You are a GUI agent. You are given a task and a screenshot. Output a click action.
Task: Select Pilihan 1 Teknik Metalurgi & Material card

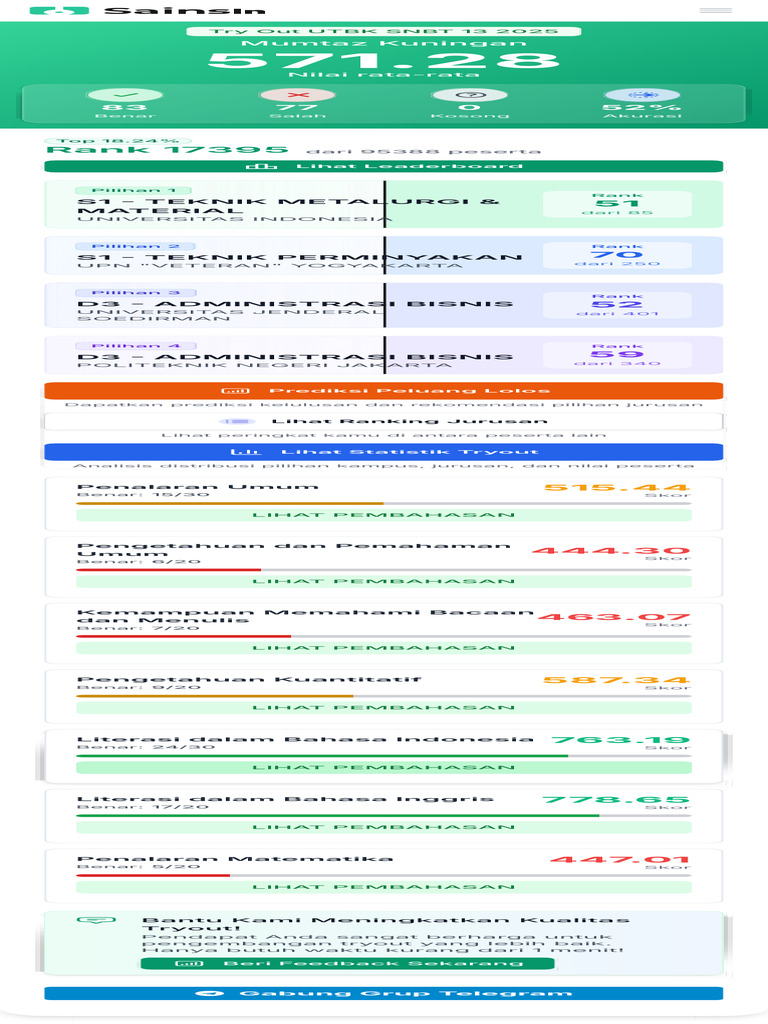(383, 204)
